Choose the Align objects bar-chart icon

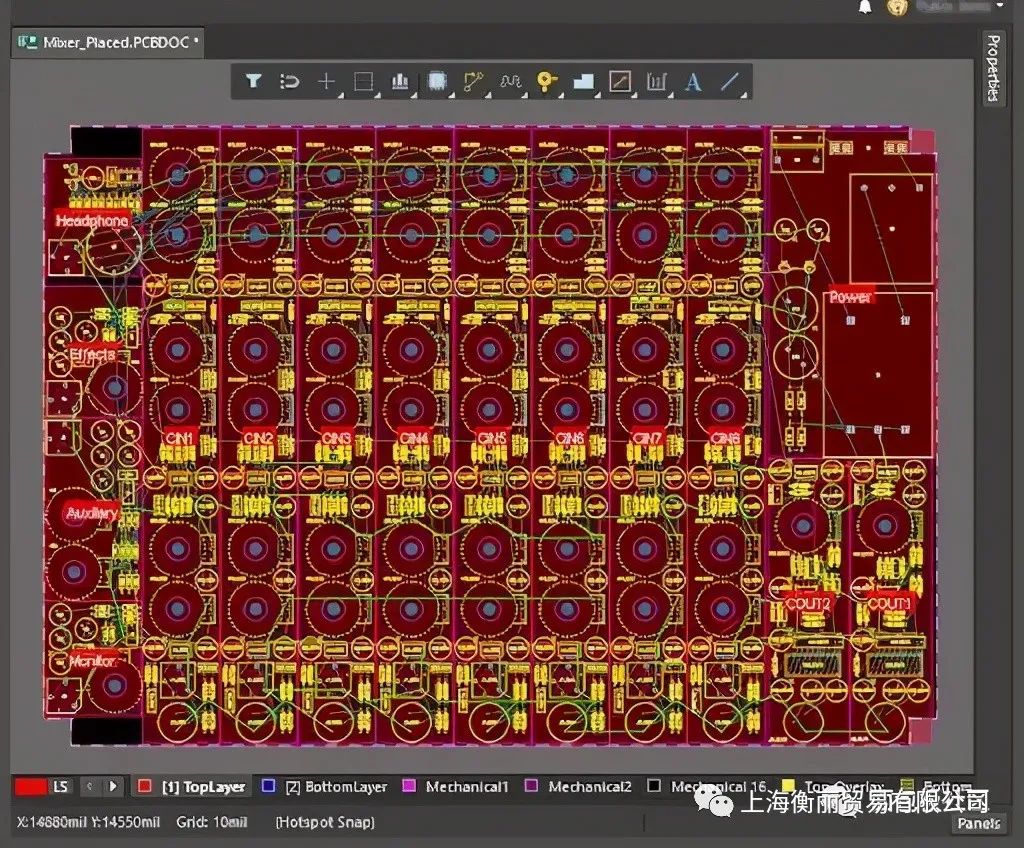point(400,82)
